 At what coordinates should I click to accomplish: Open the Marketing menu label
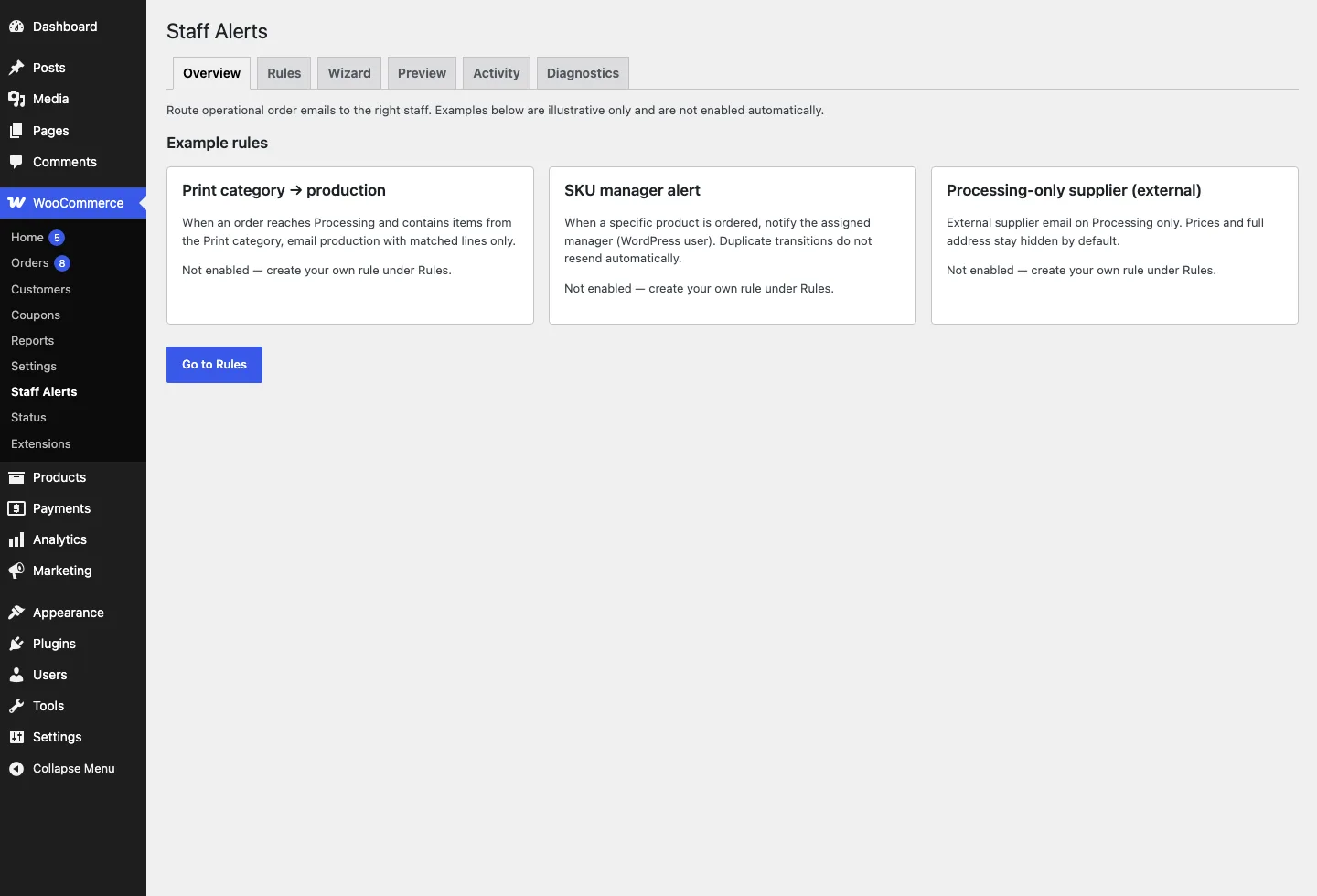[62, 571]
